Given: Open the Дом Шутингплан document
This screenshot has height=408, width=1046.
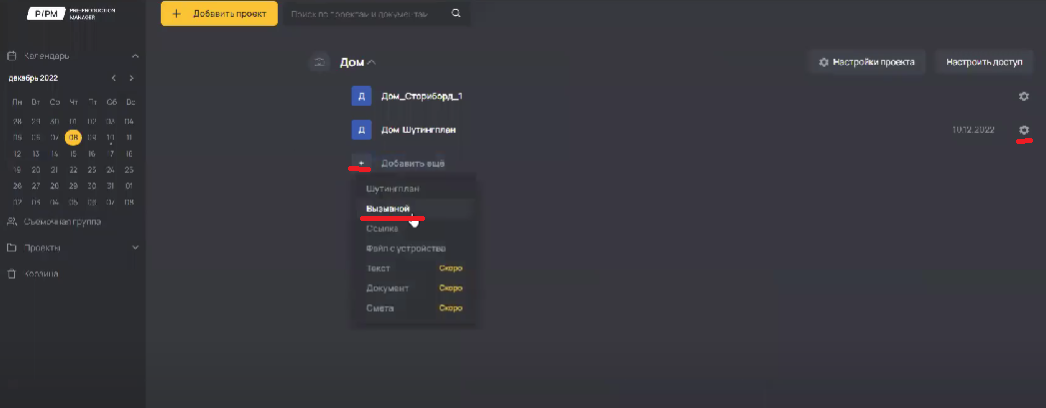Looking at the screenshot, I should click(x=418, y=130).
